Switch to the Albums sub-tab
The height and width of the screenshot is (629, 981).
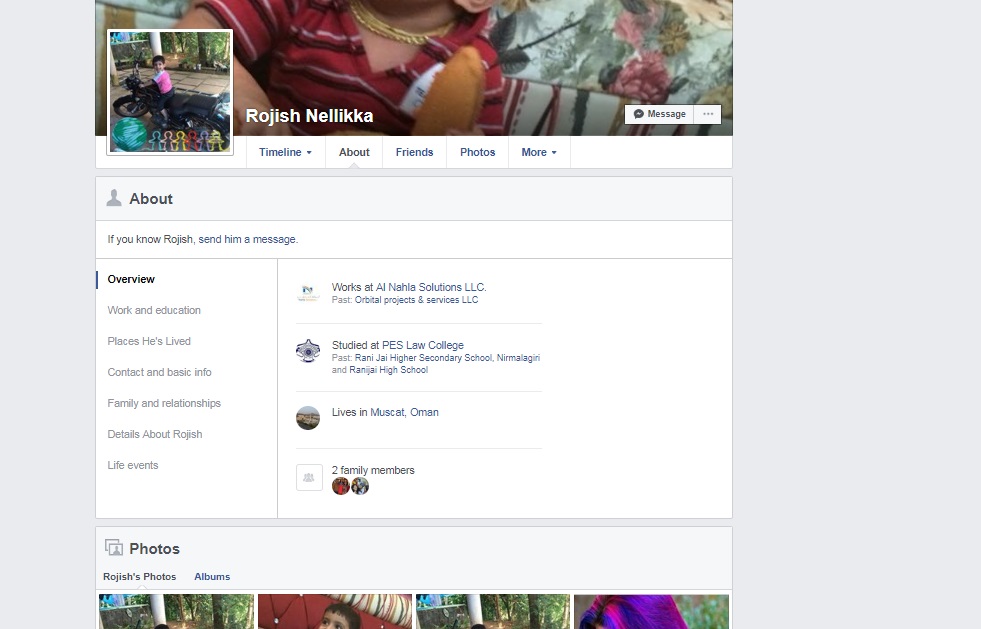pos(212,576)
